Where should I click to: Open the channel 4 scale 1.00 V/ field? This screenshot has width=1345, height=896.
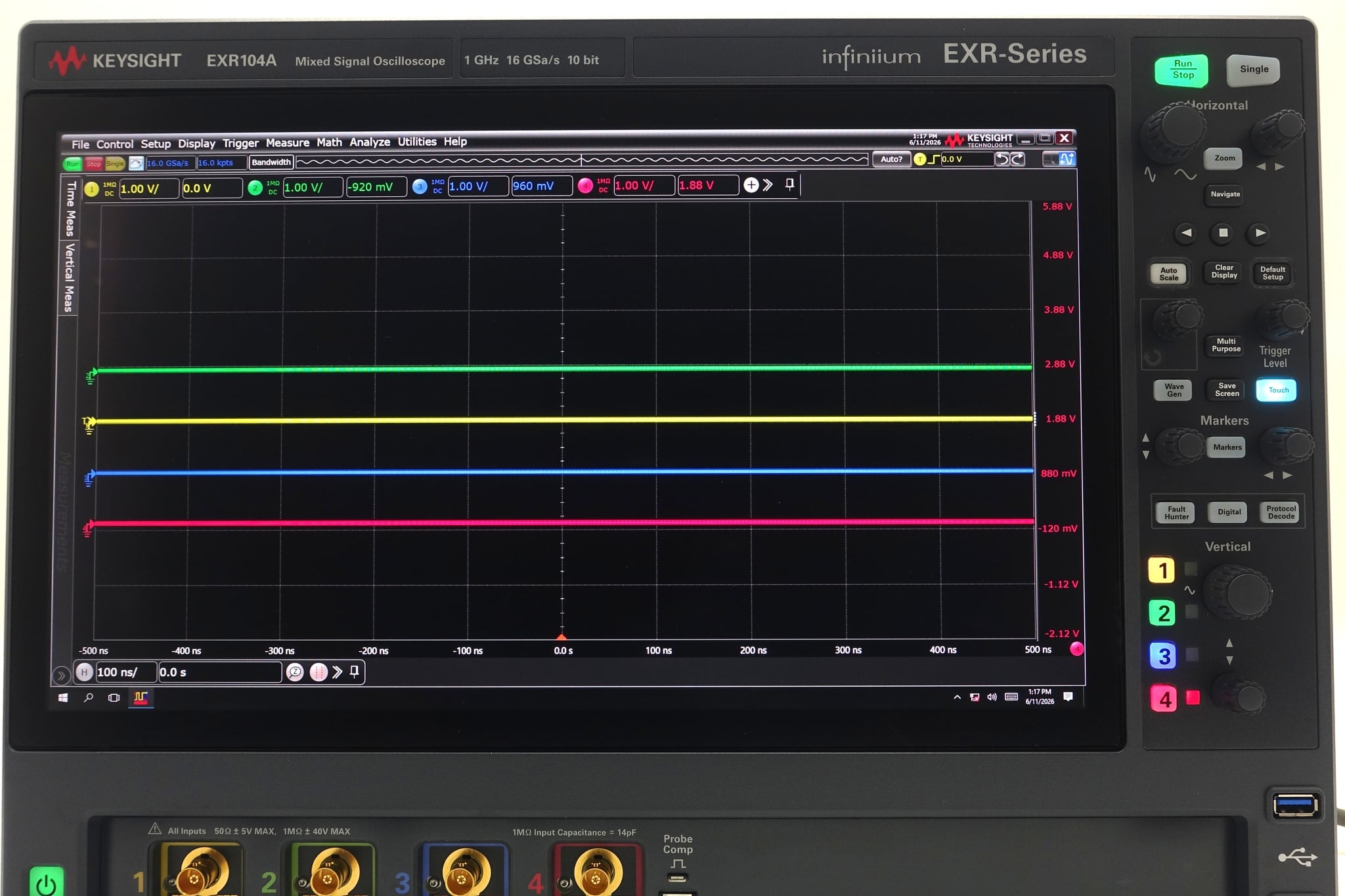(644, 185)
